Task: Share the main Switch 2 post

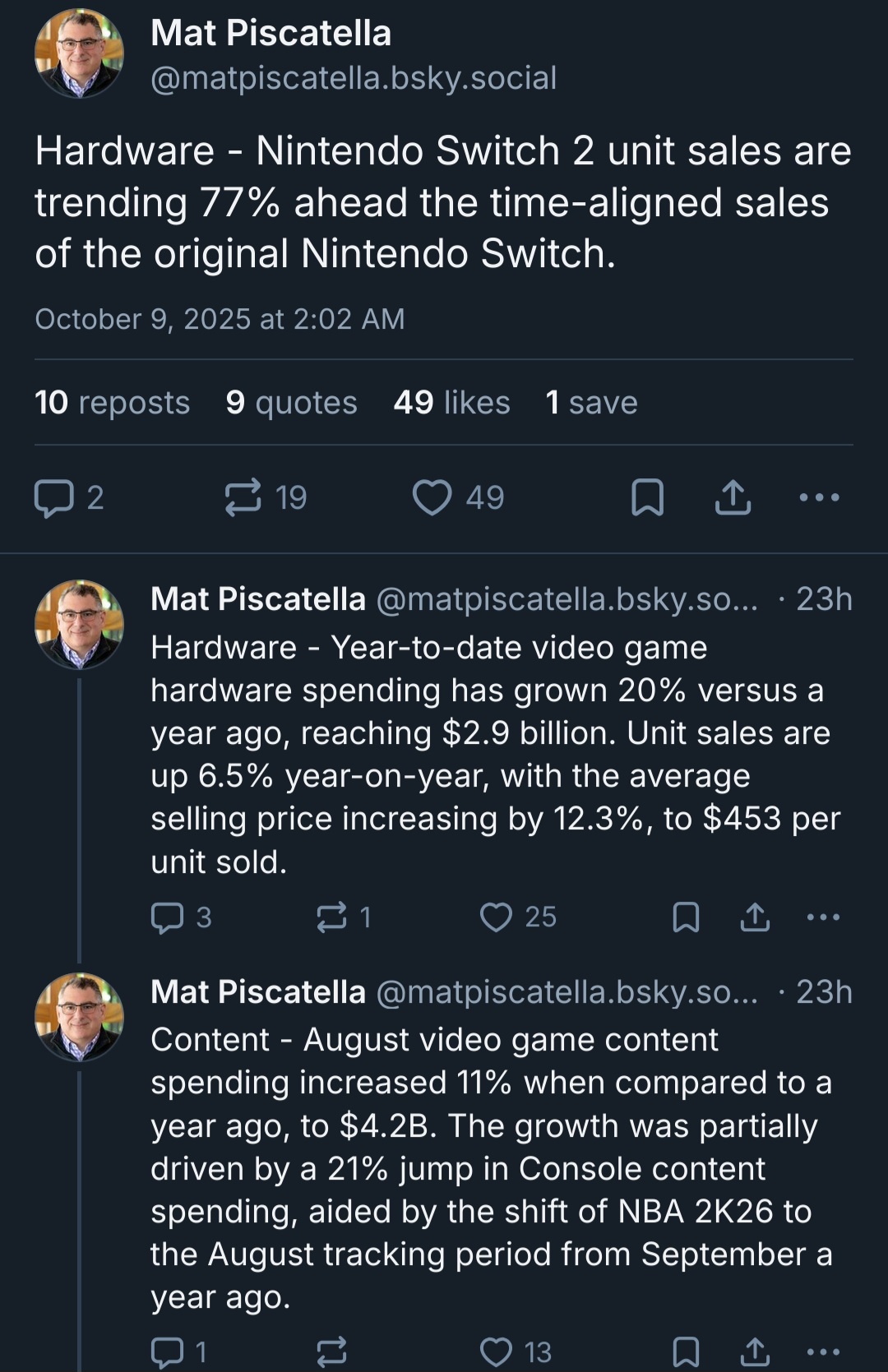Action: (x=733, y=497)
